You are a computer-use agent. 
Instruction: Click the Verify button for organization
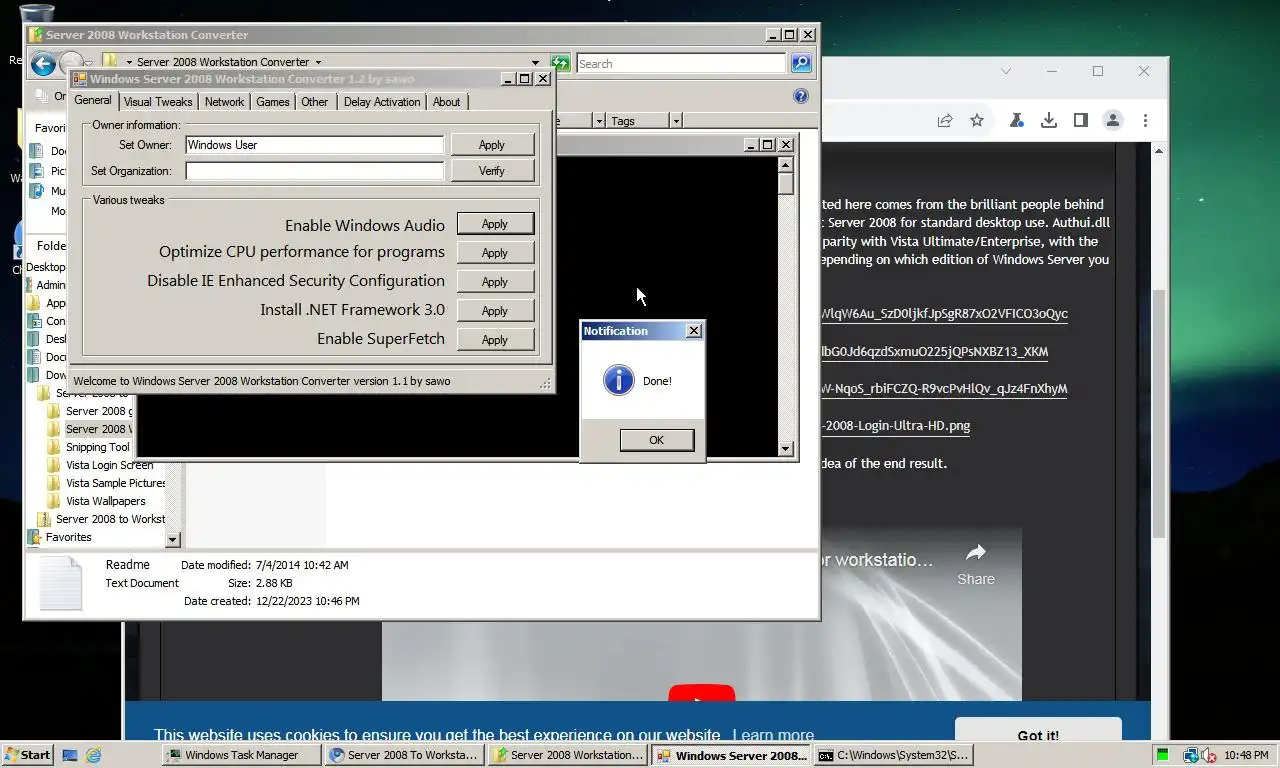(x=492, y=171)
